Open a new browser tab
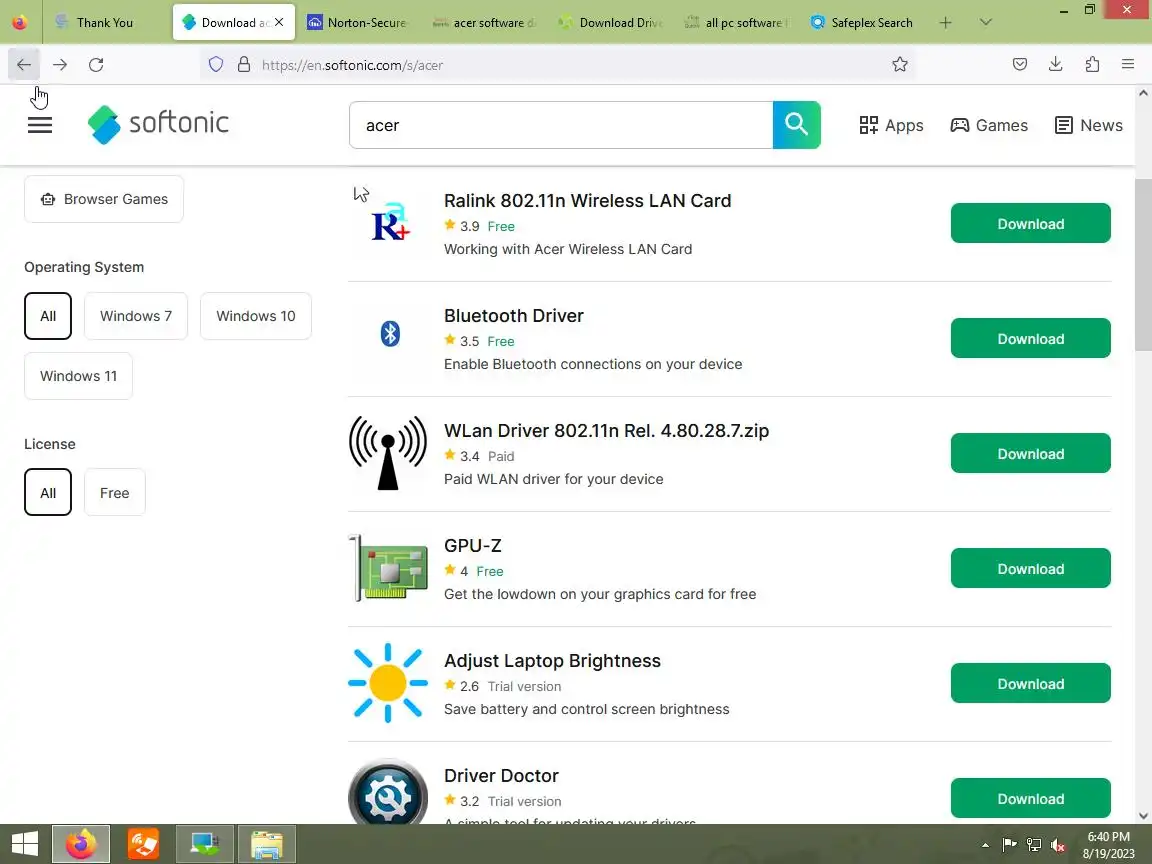This screenshot has height=864, width=1152. point(946,23)
